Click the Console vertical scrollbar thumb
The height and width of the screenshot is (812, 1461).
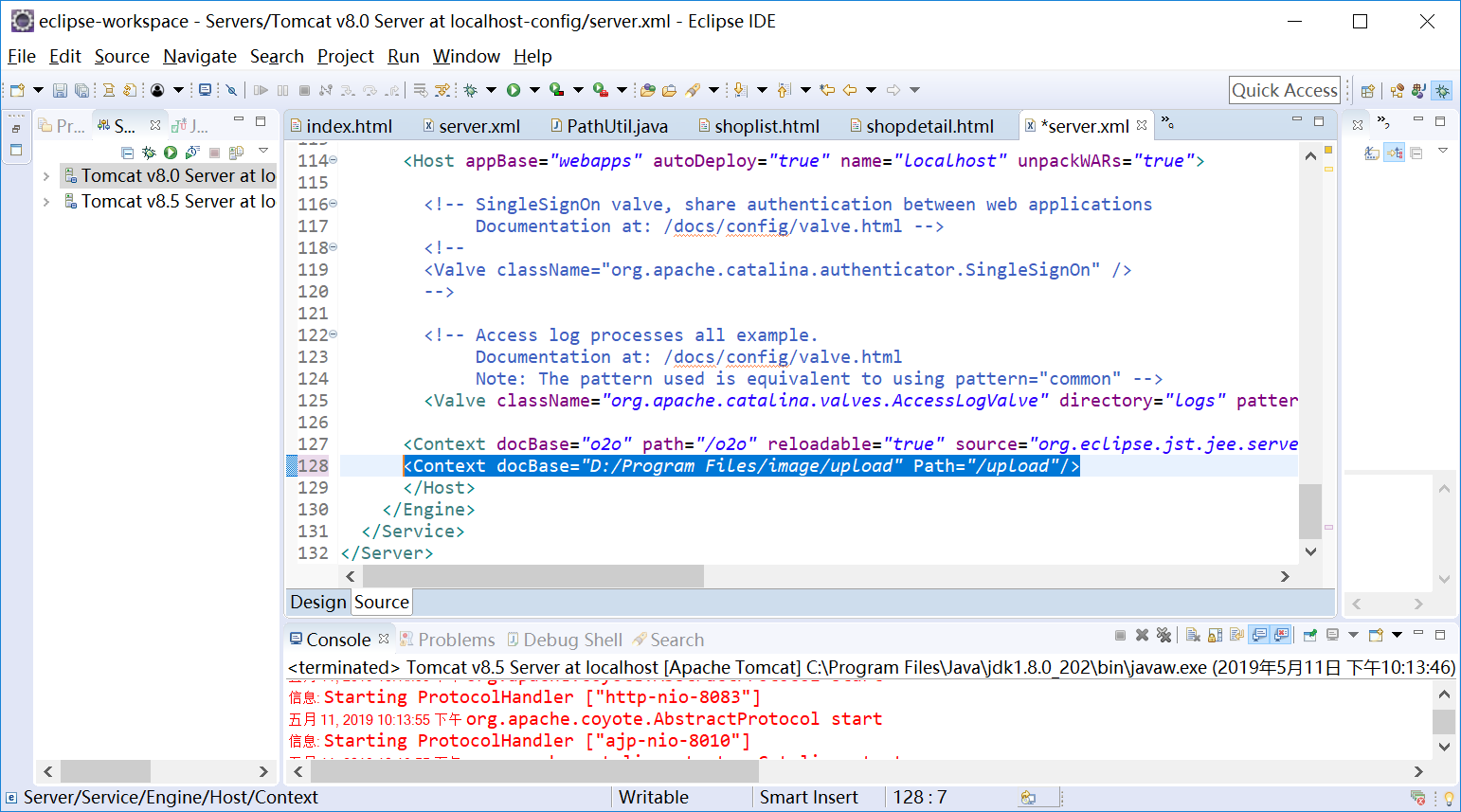1444,722
